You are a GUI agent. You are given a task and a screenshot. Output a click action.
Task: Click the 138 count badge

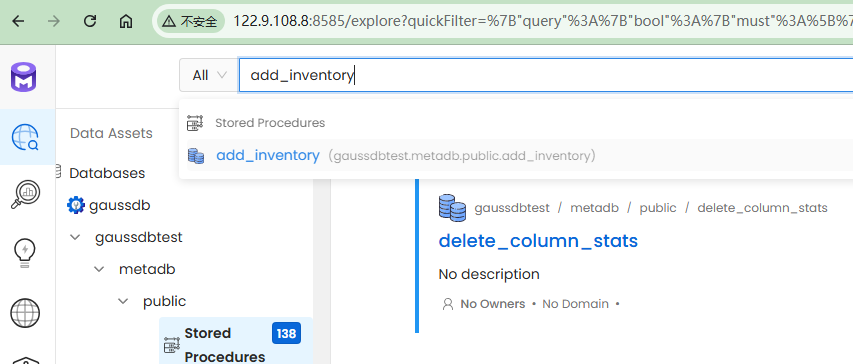click(x=286, y=333)
